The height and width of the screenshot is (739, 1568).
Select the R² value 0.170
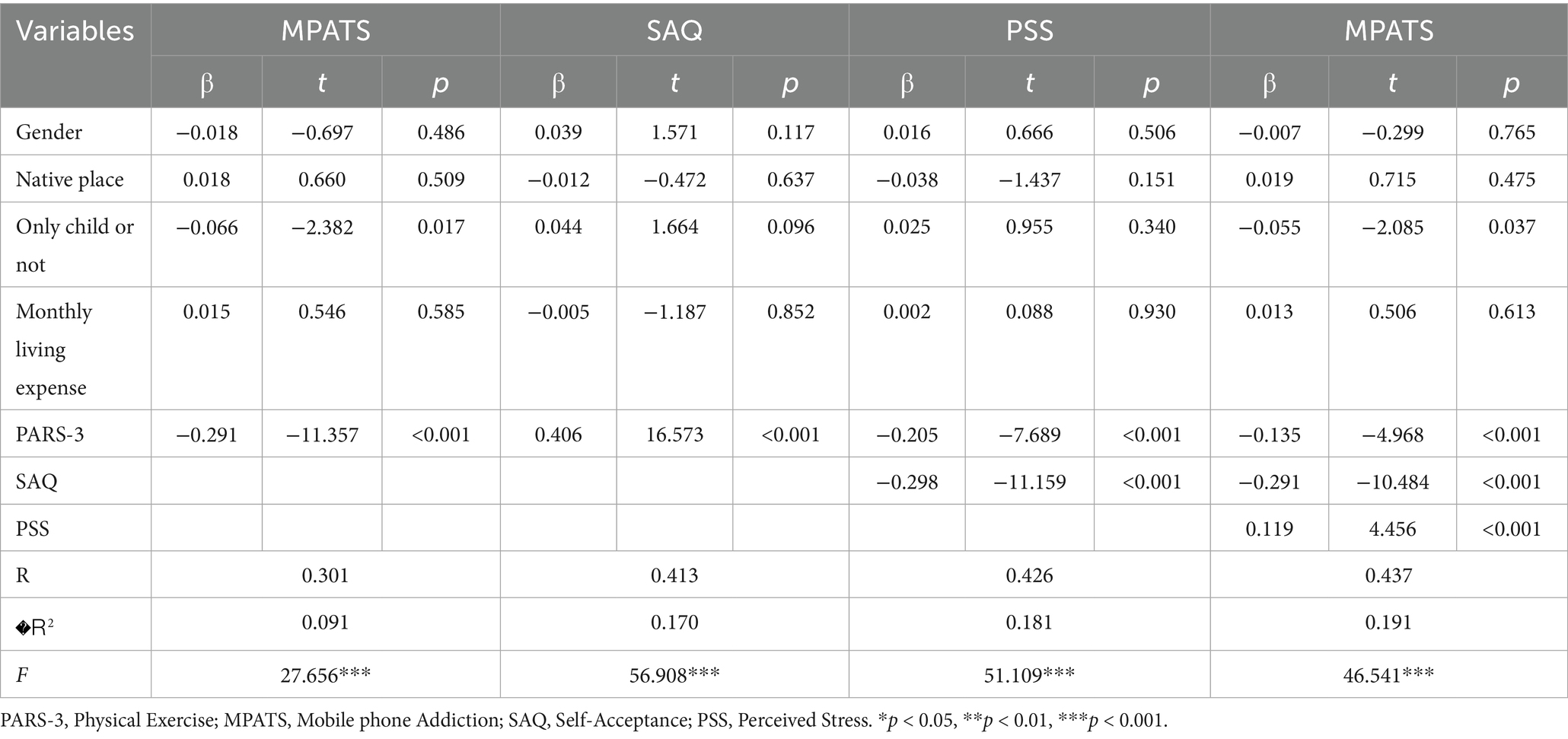point(674,623)
